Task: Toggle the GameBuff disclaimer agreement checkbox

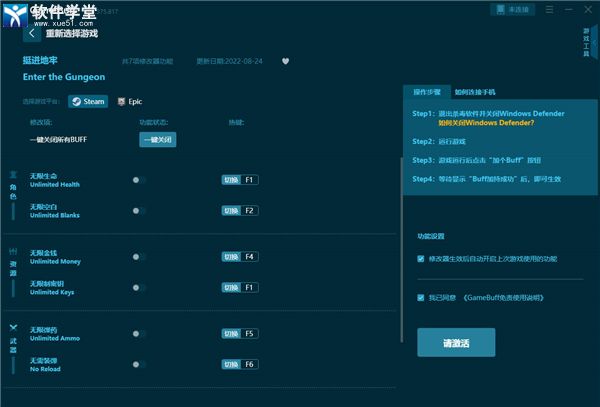Action: click(x=421, y=297)
